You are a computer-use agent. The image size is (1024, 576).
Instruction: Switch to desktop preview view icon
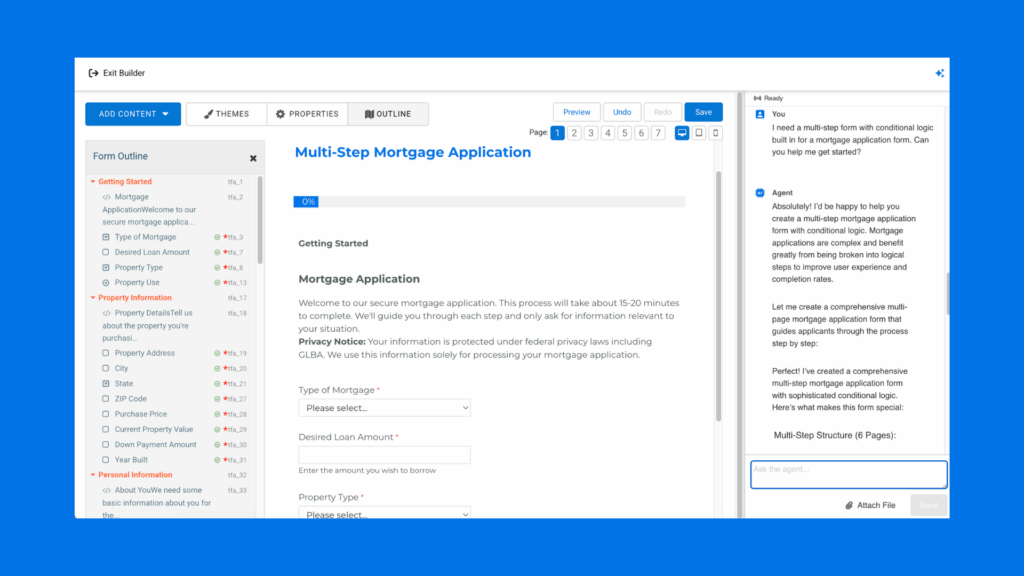click(682, 133)
